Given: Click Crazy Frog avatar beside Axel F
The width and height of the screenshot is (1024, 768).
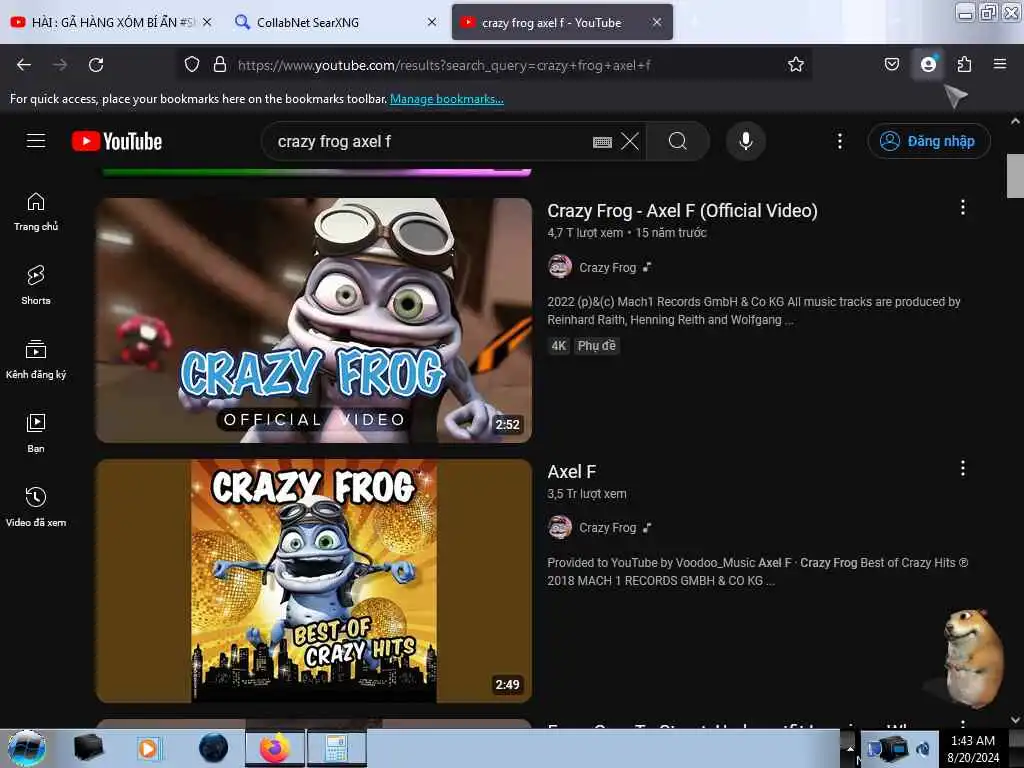Looking at the screenshot, I should click(x=560, y=527).
